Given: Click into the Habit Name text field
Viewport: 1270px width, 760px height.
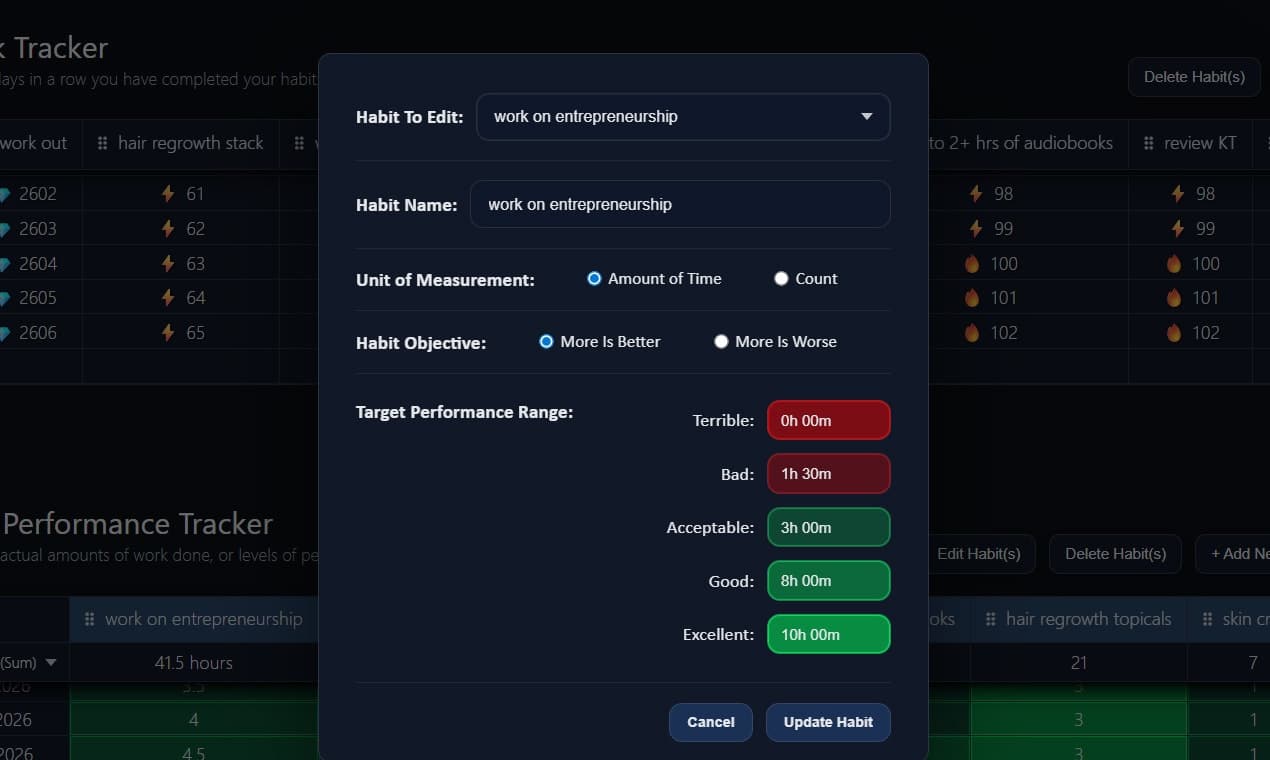Looking at the screenshot, I should tap(679, 205).
